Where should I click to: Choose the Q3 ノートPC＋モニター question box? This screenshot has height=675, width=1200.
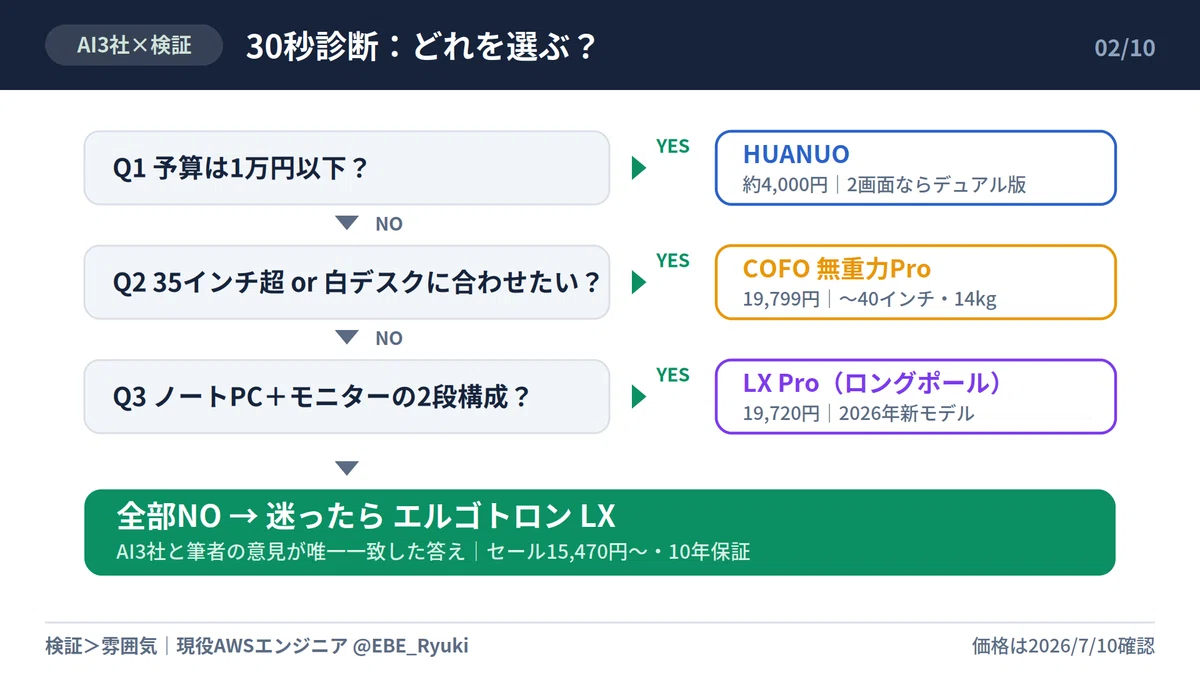pos(347,397)
